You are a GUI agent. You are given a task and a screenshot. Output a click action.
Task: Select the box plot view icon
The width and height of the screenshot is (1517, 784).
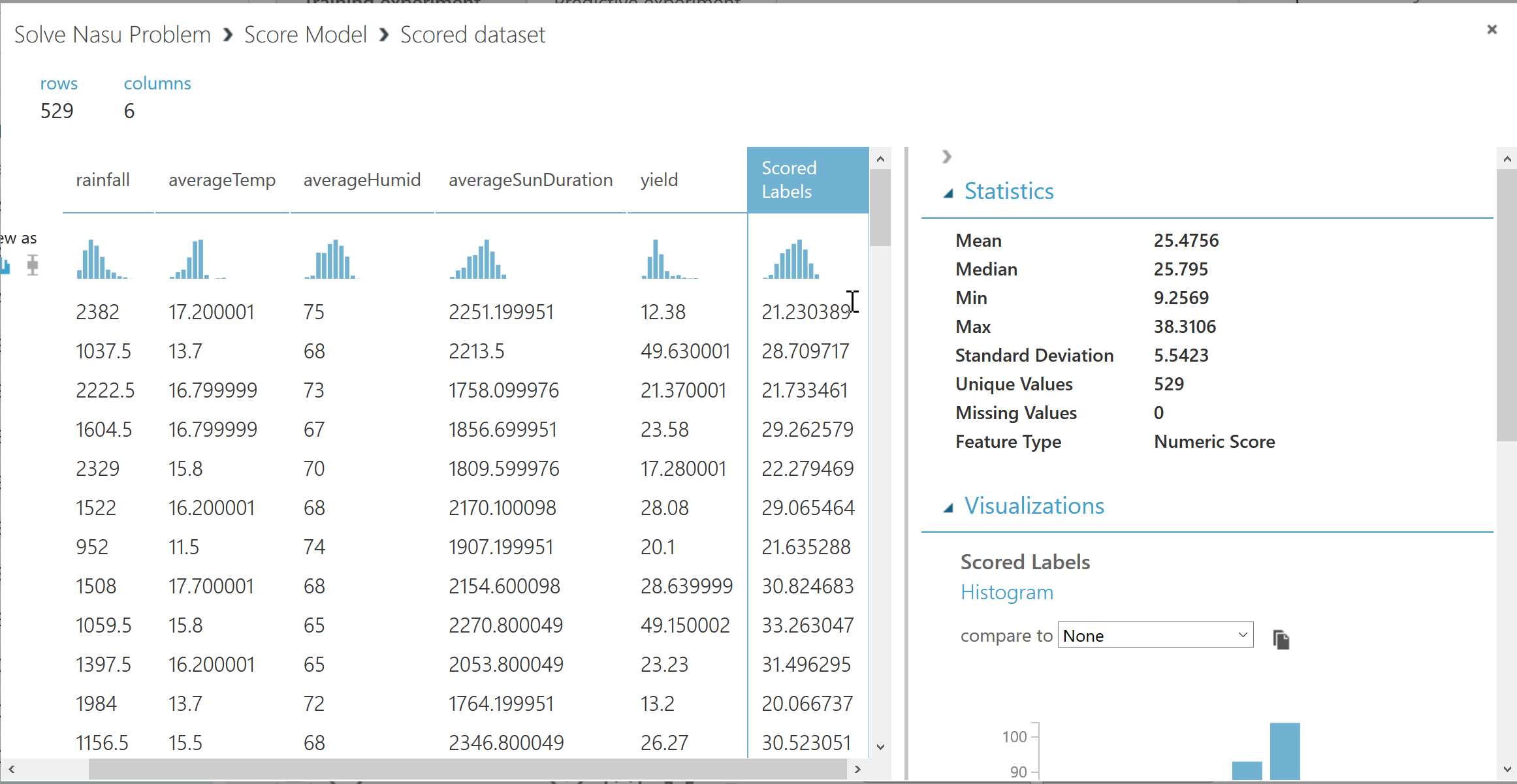coord(33,265)
